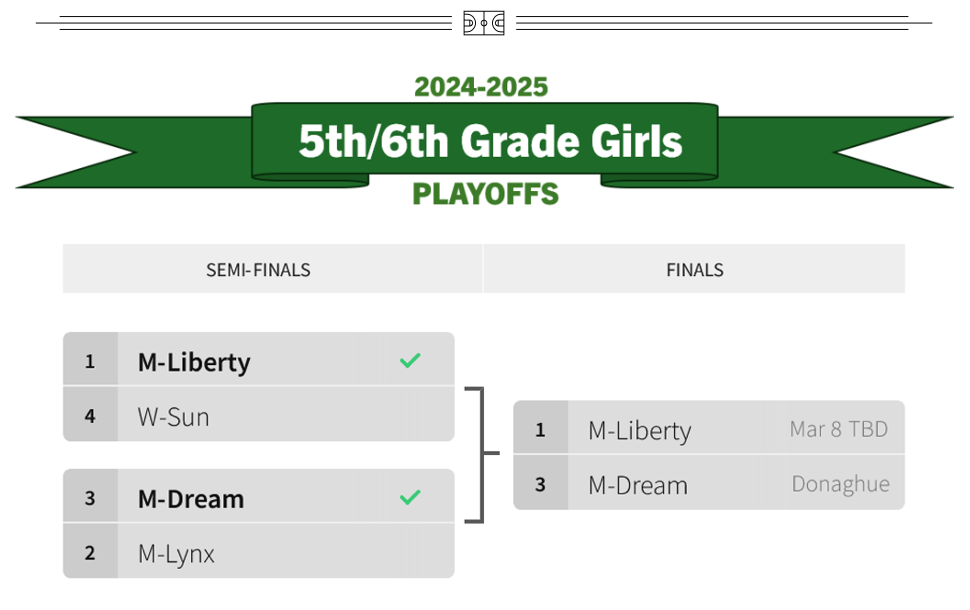
Task: Click the bracket connector between rounds
Action: coord(481,454)
